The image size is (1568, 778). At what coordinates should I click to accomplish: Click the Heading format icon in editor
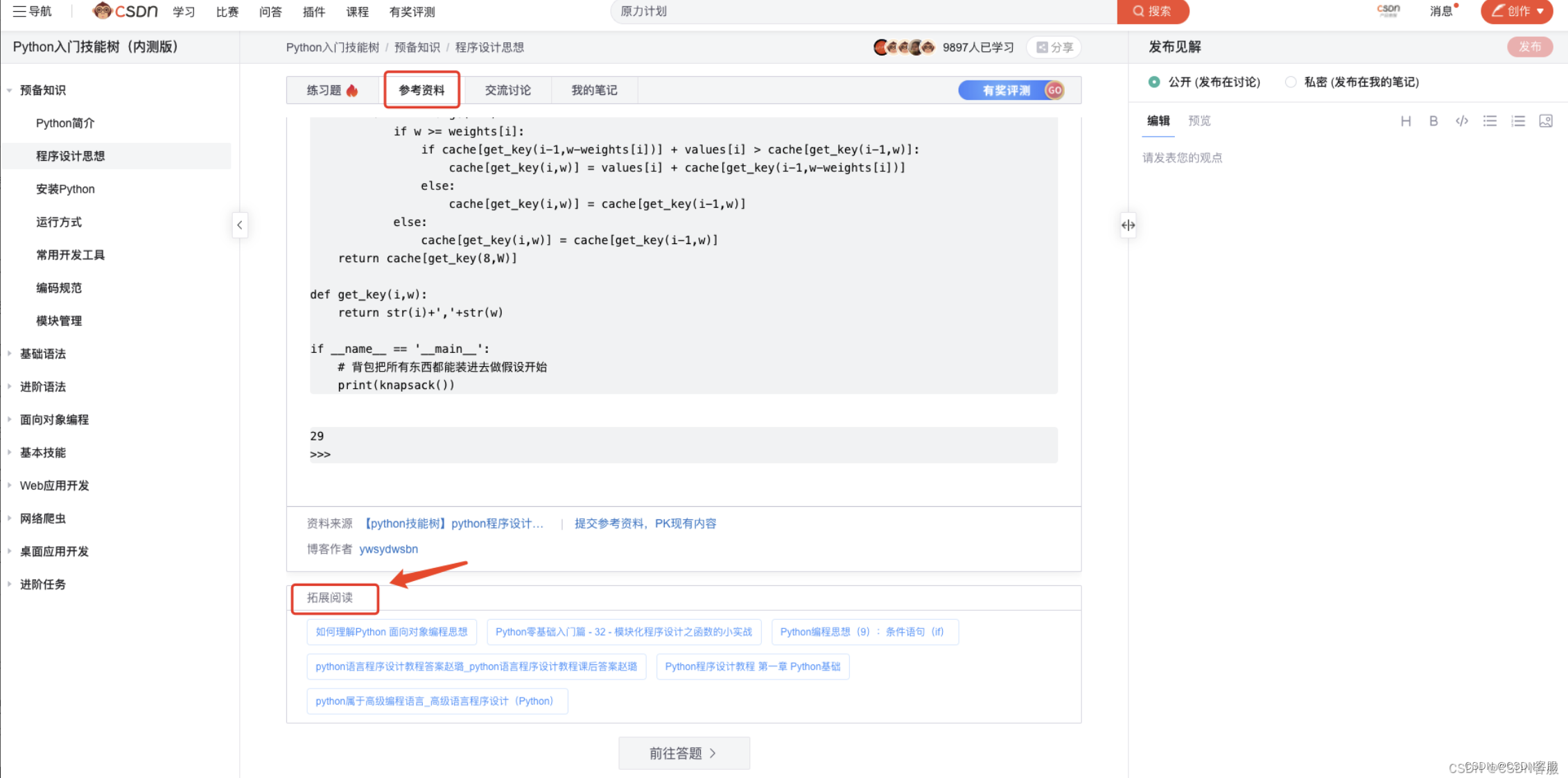(1406, 121)
